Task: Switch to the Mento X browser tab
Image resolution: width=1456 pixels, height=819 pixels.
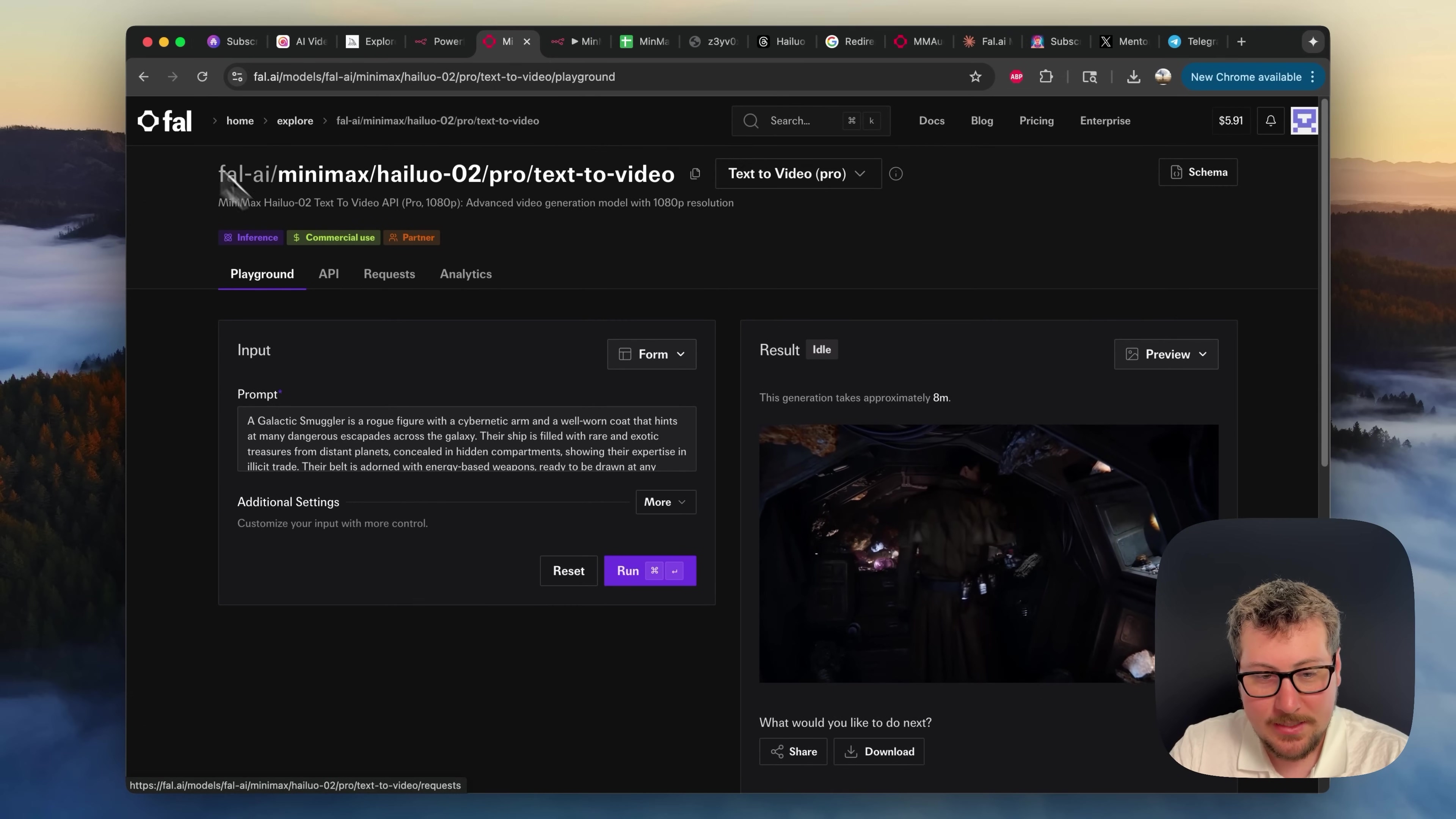Action: [1125, 42]
